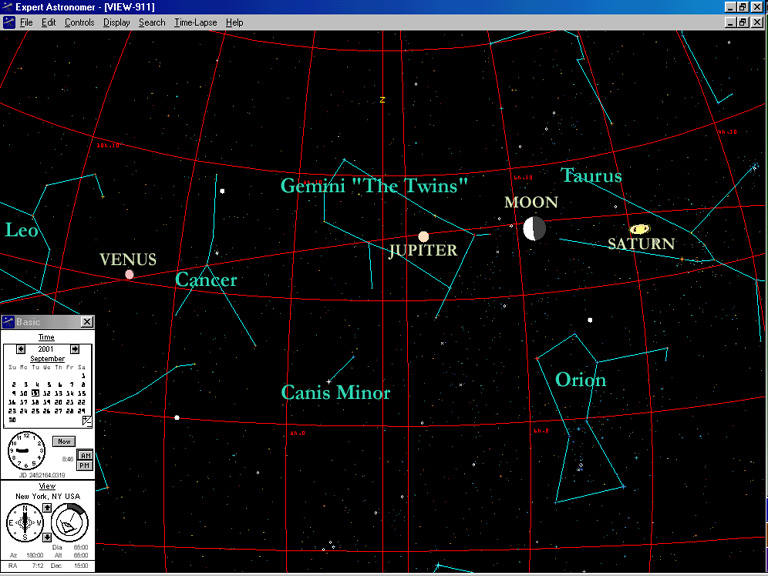
Task: Select the Venus planet icon
Action: pos(129,274)
